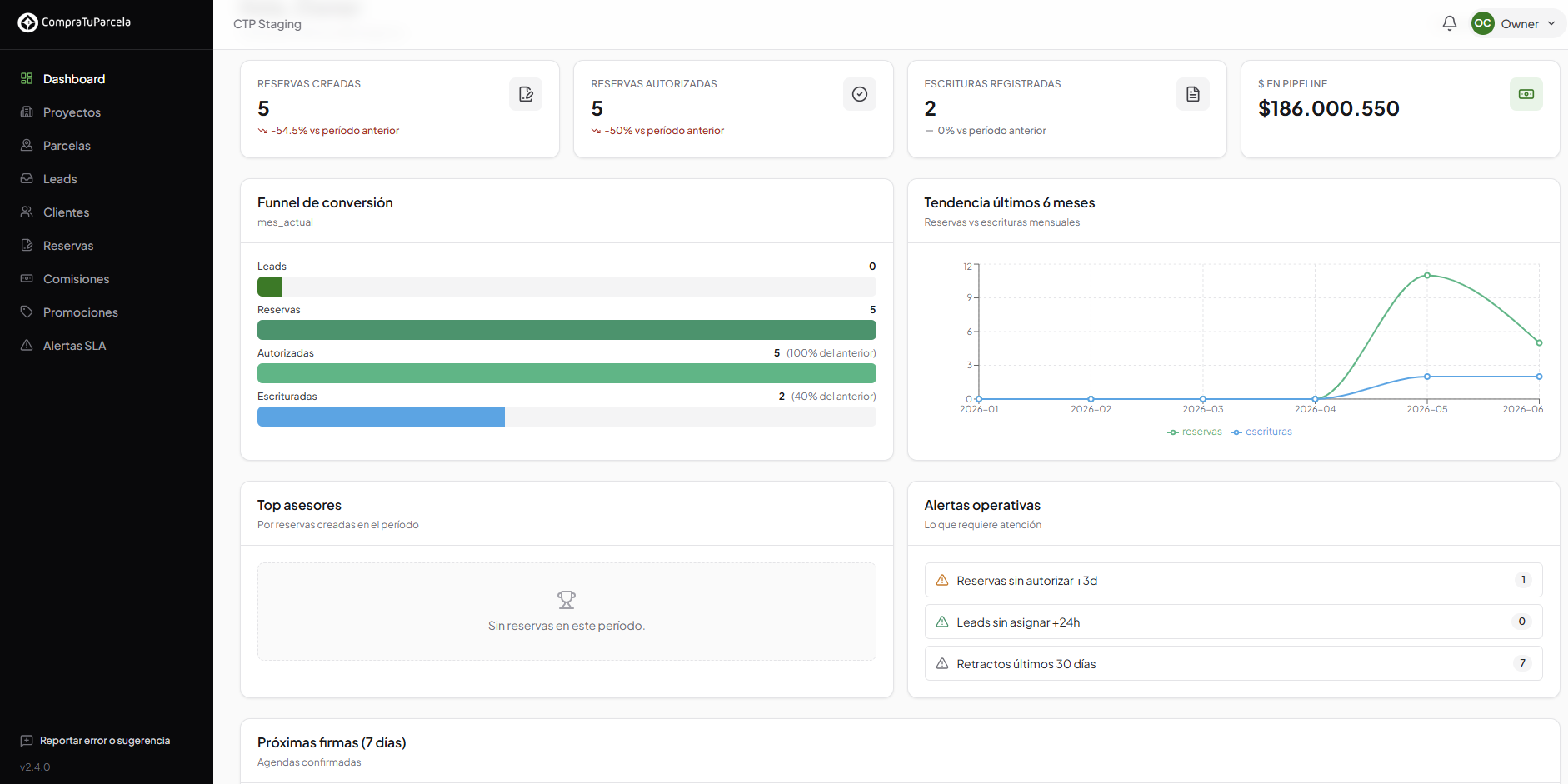The height and width of the screenshot is (784, 1568).
Task: Click the 2026-06 reservas data point
Action: tap(1539, 342)
